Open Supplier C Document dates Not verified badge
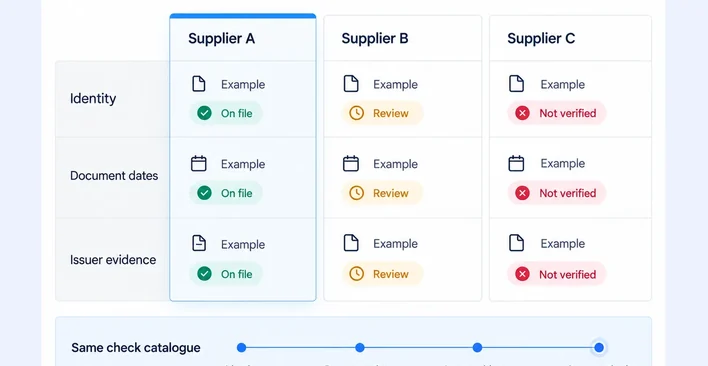708x366 pixels. (x=557, y=193)
